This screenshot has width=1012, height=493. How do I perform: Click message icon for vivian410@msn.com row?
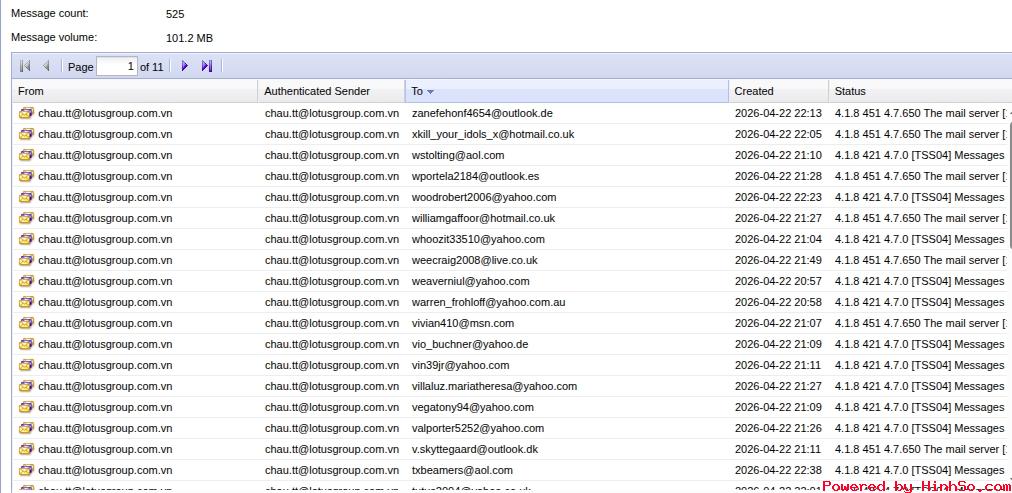[x=26, y=323]
